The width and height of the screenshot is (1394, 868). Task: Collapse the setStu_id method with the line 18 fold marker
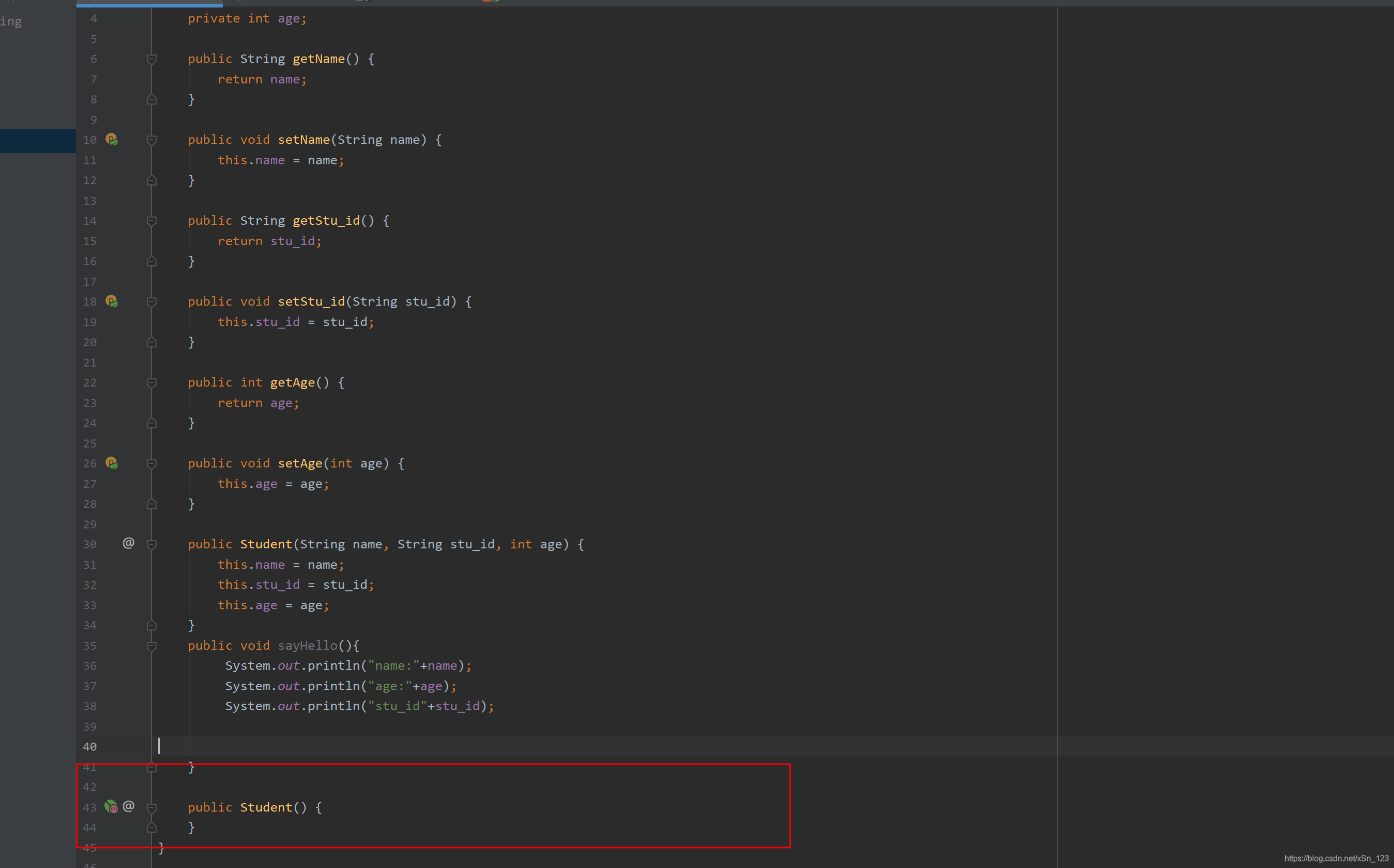tap(151, 302)
